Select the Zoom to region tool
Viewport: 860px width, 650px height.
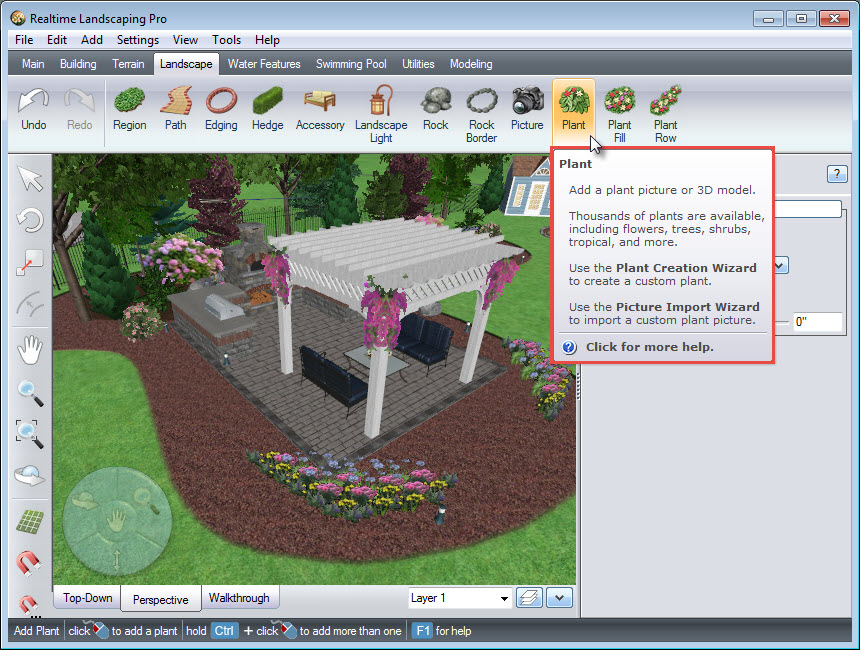pyautogui.click(x=30, y=434)
